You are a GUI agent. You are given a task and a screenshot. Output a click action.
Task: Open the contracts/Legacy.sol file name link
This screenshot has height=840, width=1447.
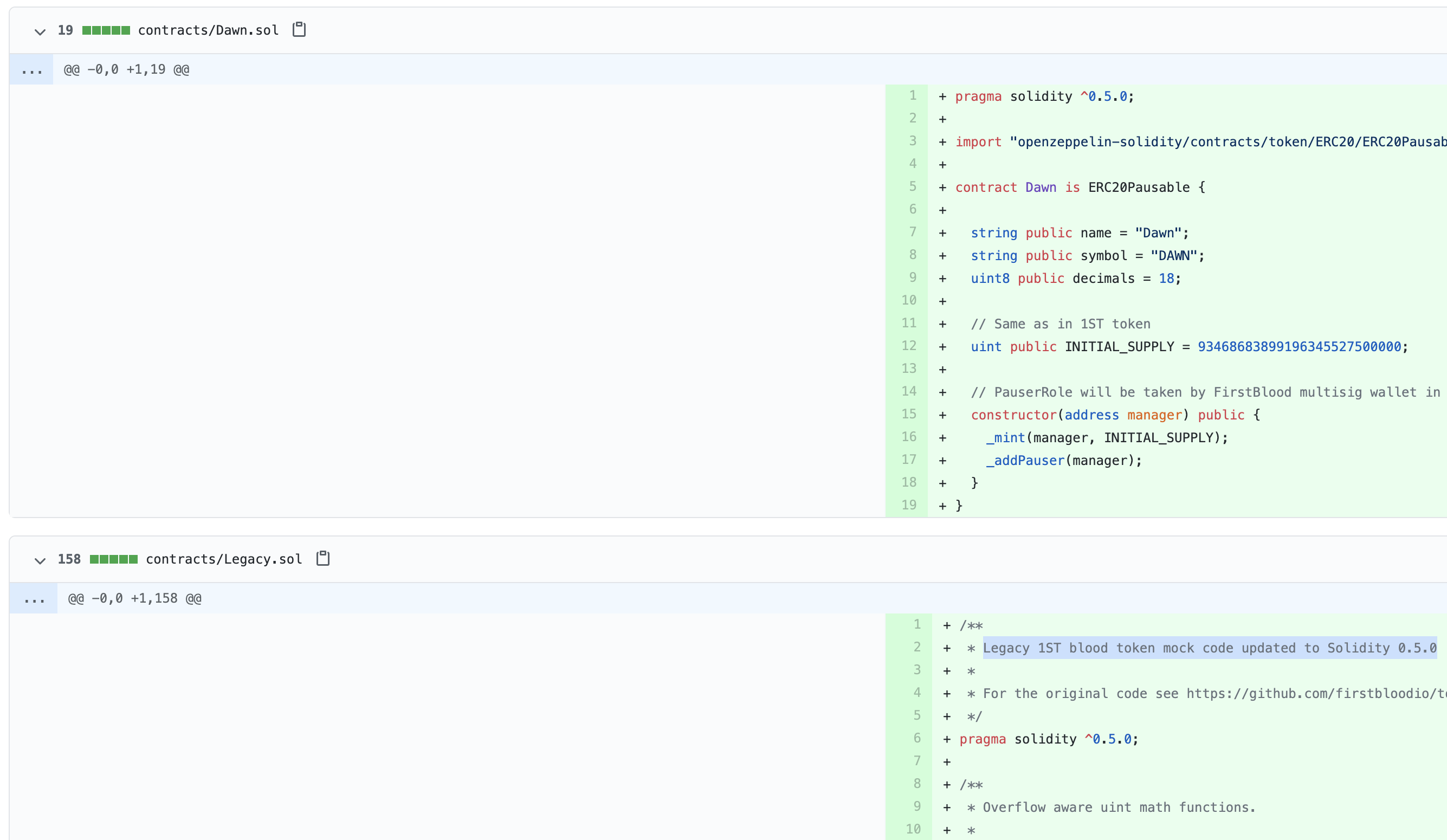pyautogui.click(x=224, y=559)
